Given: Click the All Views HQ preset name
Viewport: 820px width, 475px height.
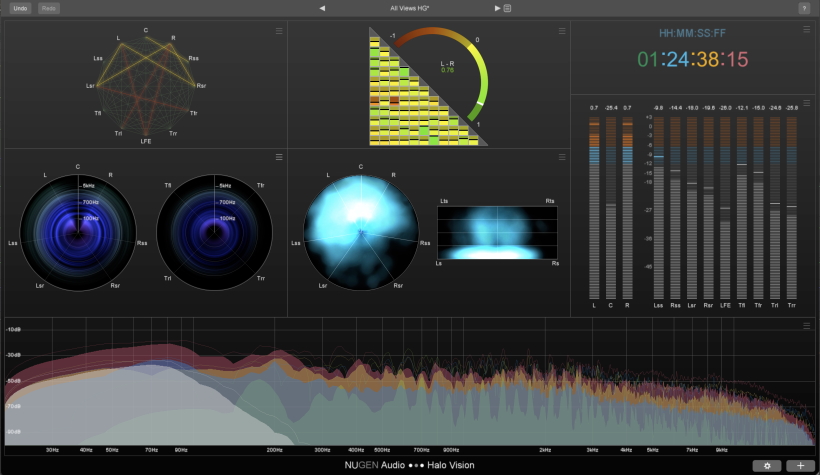Looking at the screenshot, I should coord(410,8).
